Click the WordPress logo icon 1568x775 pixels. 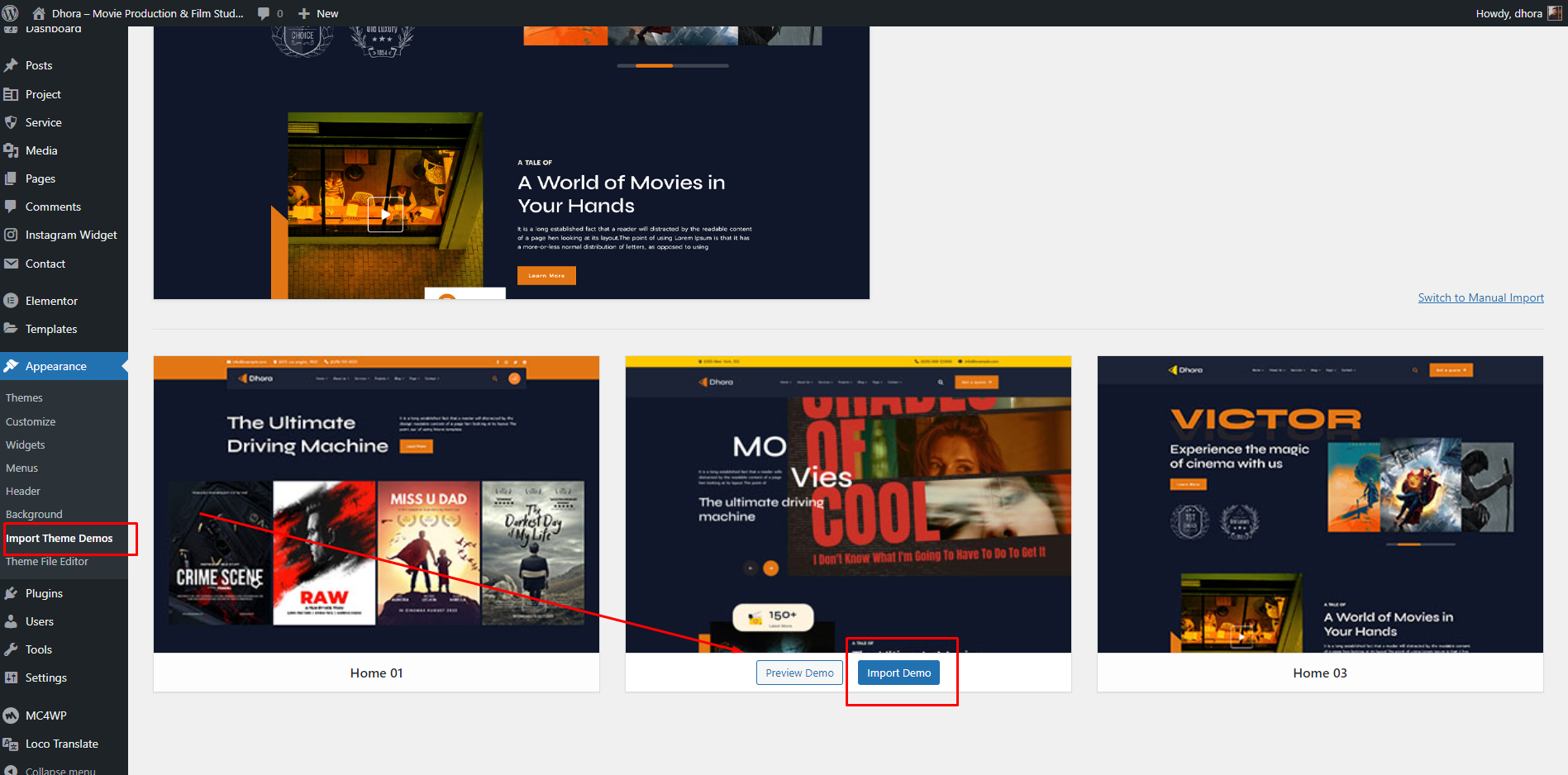tap(10, 13)
